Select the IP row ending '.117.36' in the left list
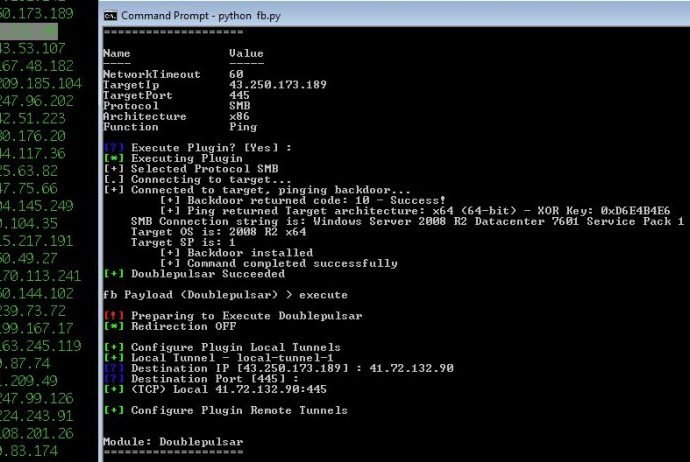 click(33, 154)
